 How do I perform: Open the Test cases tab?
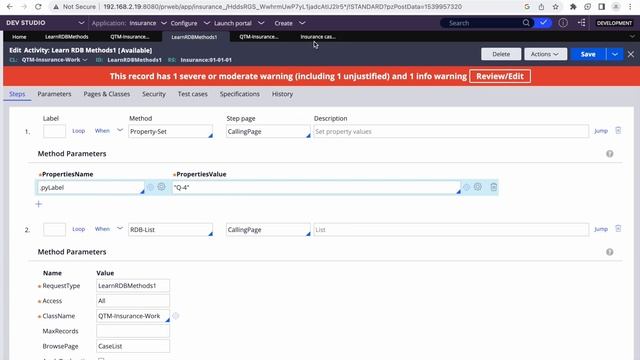pyautogui.click(x=193, y=94)
